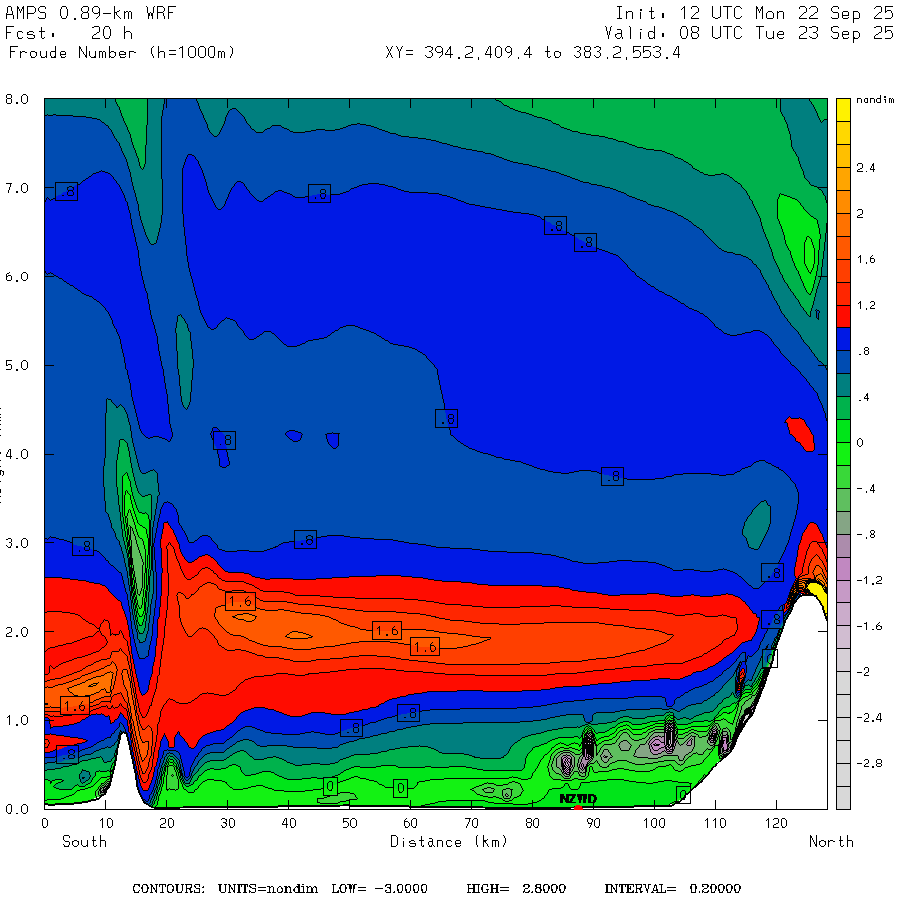Click the '60' distance axis tick label

410,823
